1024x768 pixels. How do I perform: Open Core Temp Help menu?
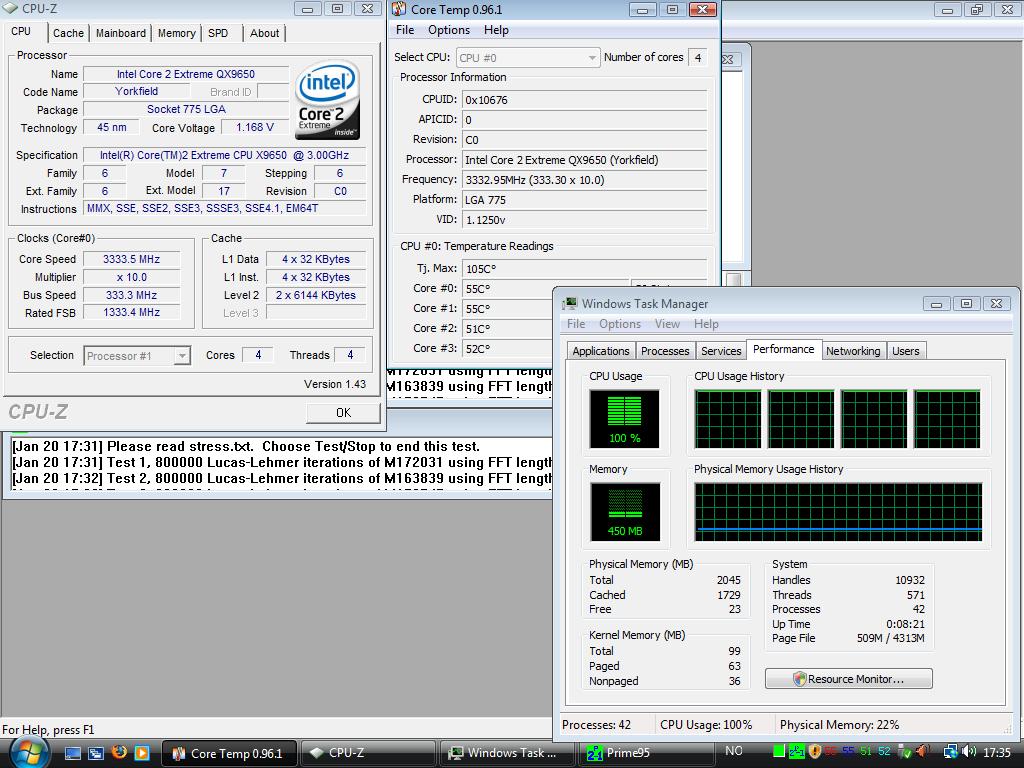pyautogui.click(x=496, y=30)
